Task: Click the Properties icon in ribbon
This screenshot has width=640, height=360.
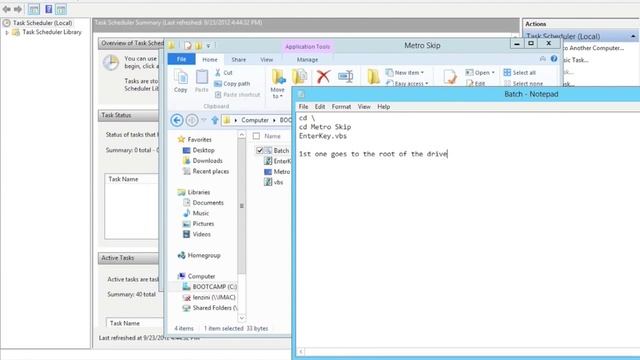Action: [450, 76]
